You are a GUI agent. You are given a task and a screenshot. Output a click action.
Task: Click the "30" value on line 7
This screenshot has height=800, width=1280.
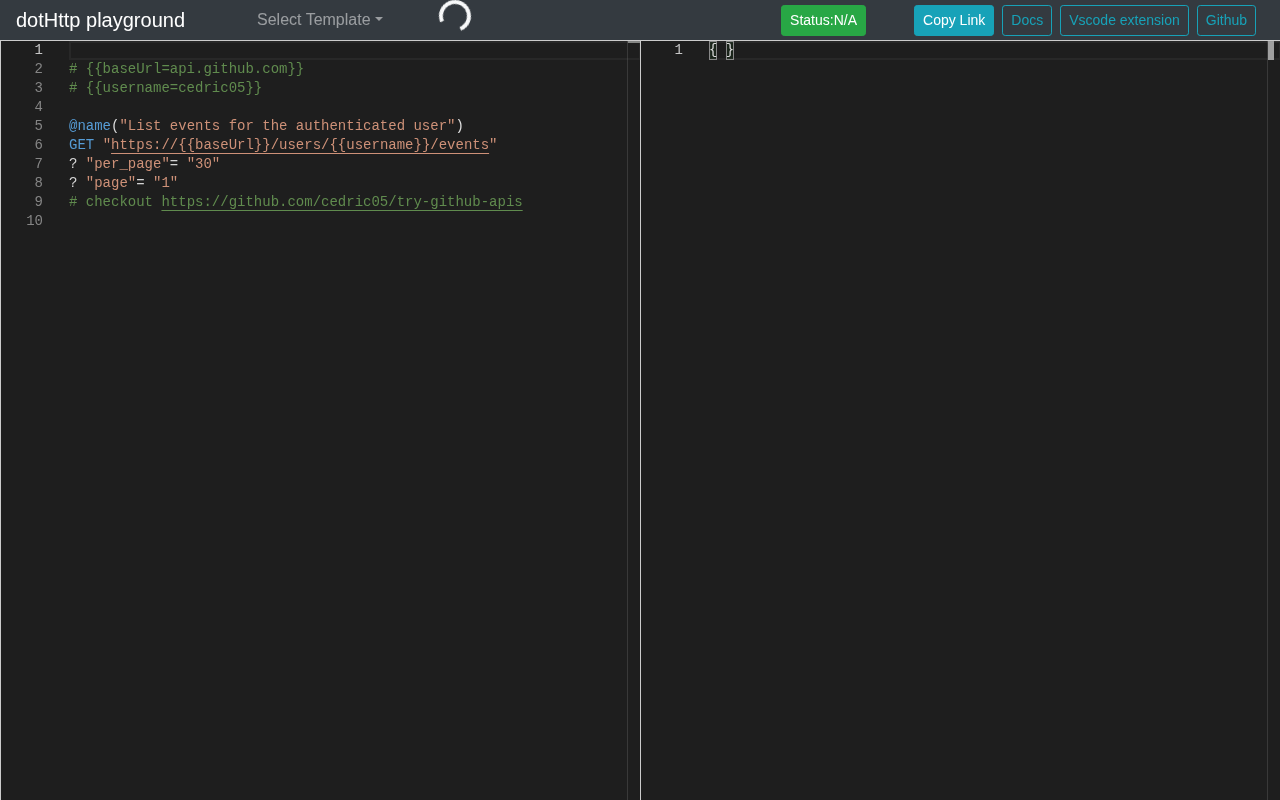coord(203,164)
